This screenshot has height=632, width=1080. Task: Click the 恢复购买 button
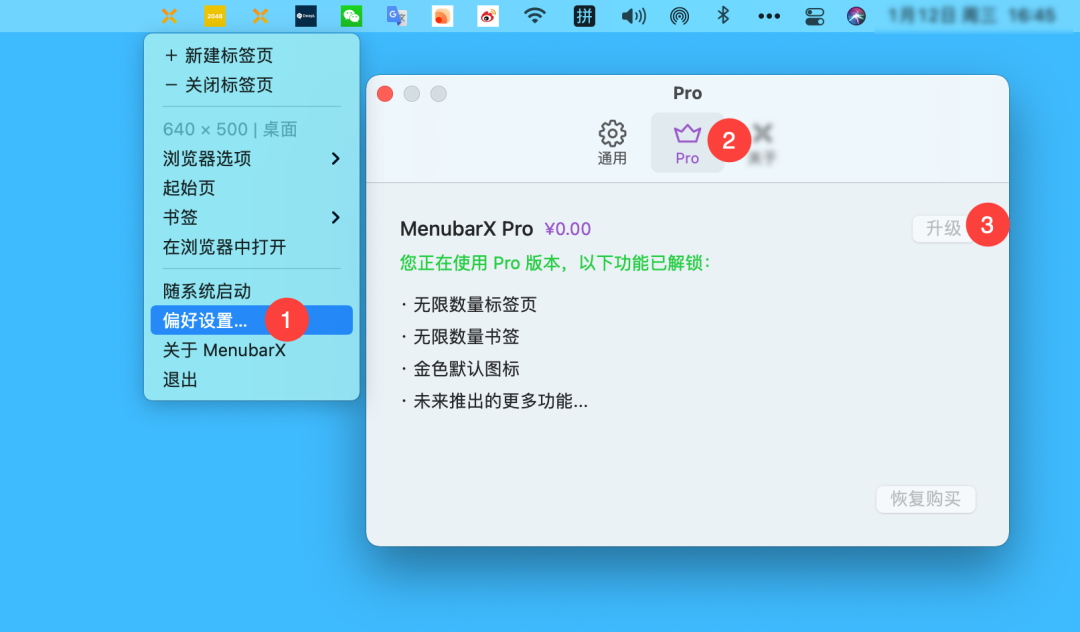925,499
